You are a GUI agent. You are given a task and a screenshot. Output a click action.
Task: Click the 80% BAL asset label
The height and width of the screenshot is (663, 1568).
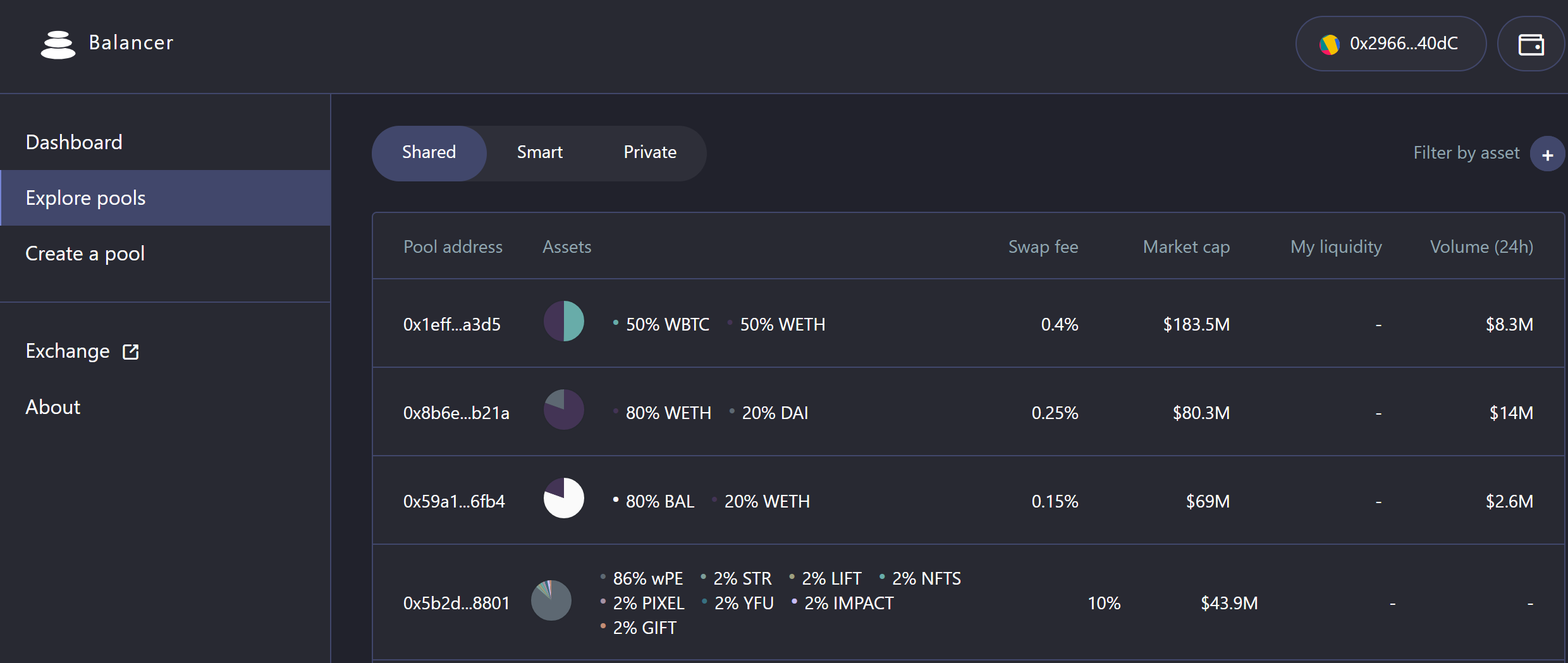coord(660,501)
